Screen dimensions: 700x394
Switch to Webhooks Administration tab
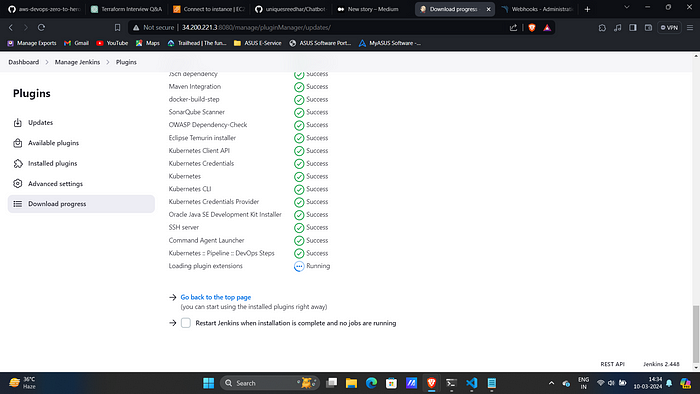(537, 9)
